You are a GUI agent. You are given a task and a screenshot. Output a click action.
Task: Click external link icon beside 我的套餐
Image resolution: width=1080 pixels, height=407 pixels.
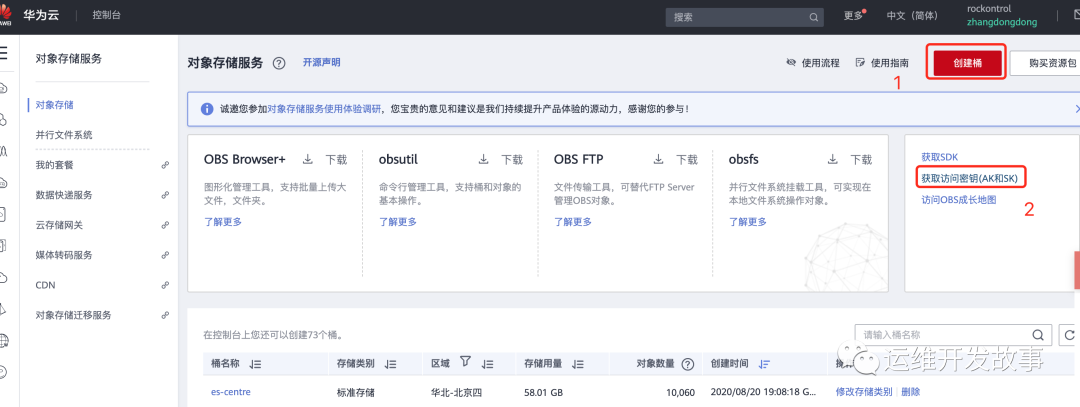(165, 165)
